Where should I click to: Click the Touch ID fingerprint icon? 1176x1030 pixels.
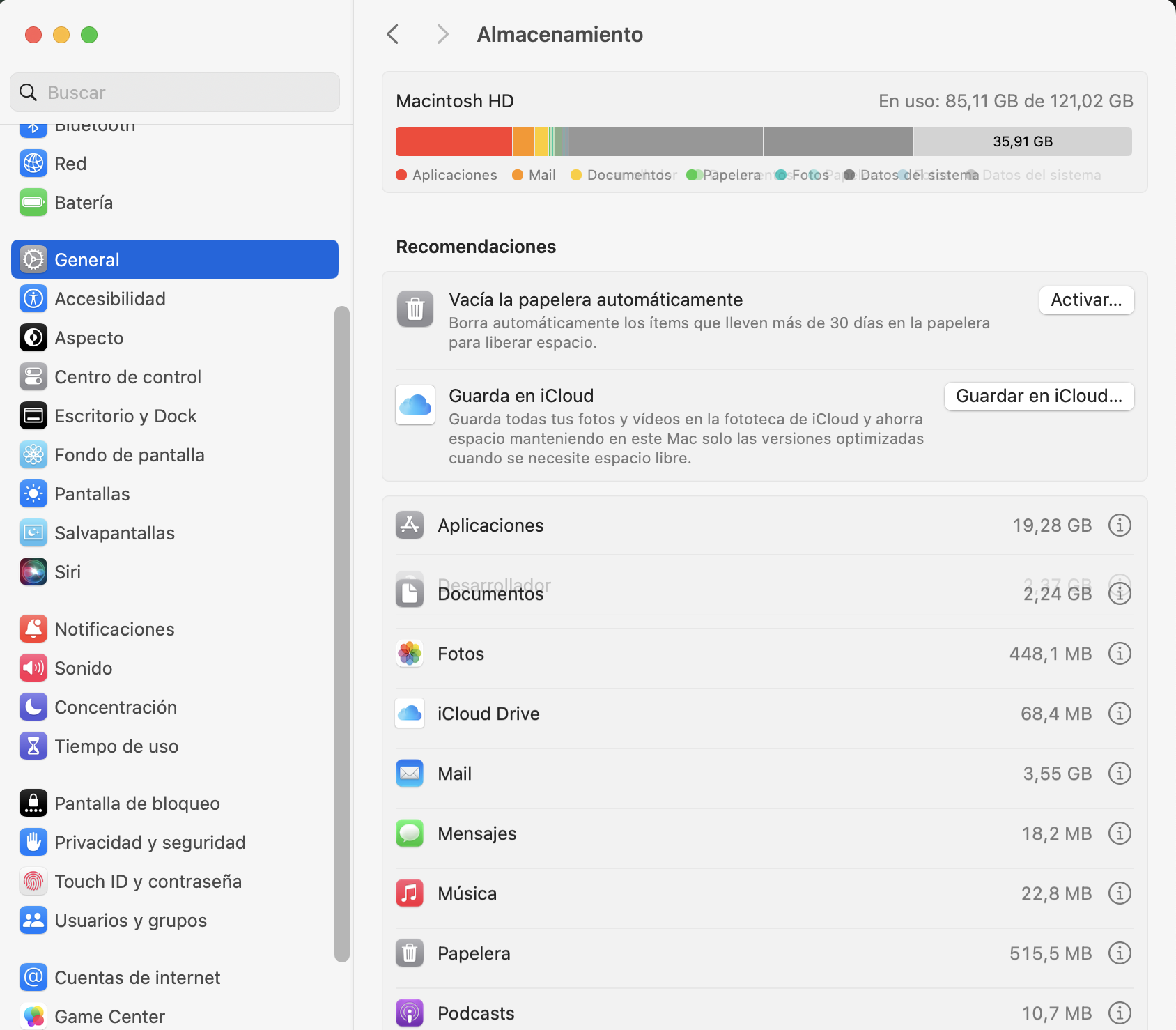tap(33, 881)
